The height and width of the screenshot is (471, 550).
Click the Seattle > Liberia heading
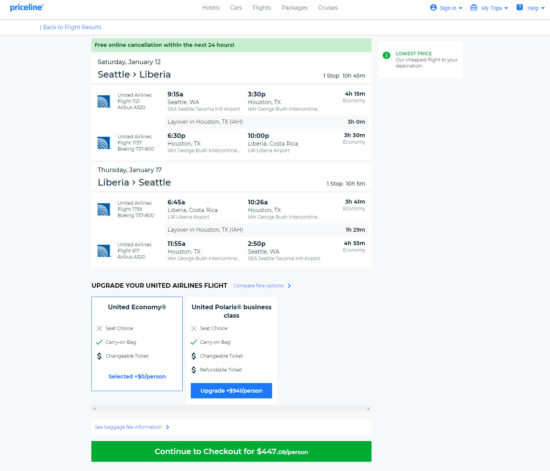click(x=134, y=75)
